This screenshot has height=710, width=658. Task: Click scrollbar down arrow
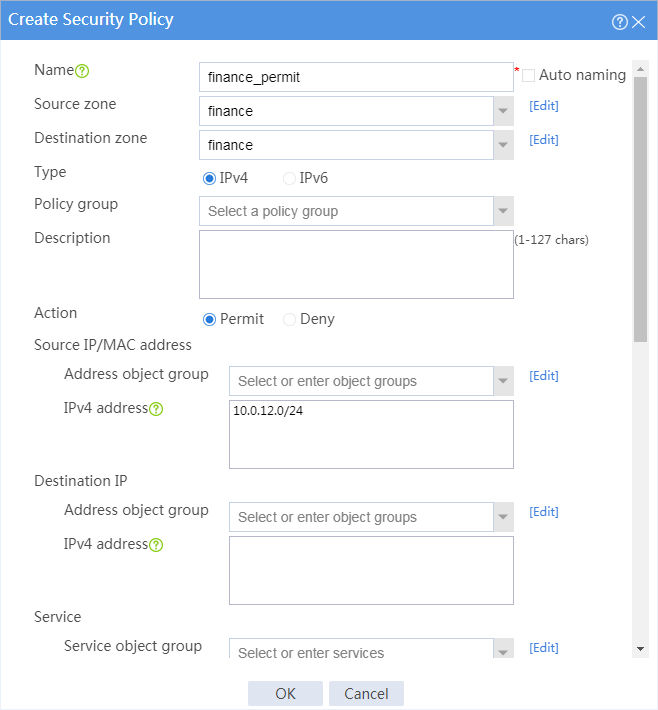coord(640,649)
